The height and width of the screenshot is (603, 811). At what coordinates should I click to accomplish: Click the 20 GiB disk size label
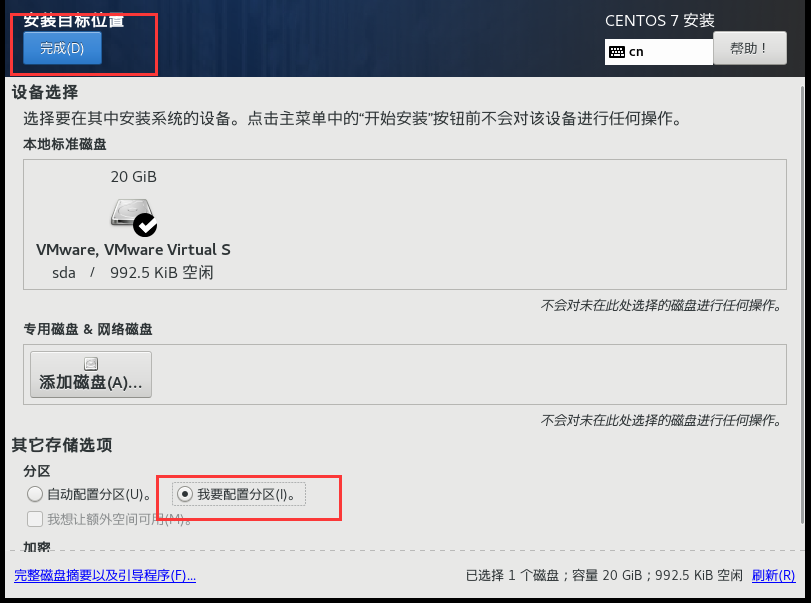coord(133,177)
